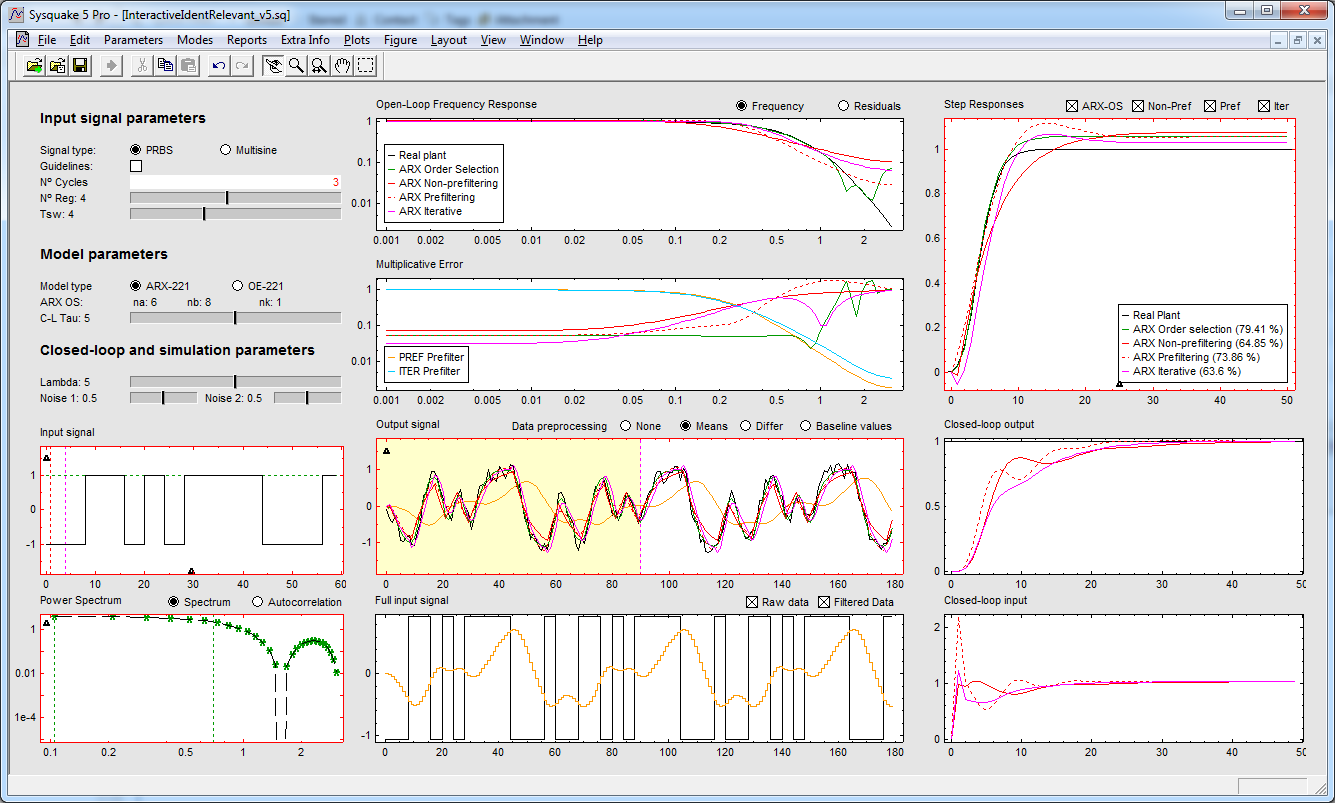Viewport: 1335px width, 803px height.
Task: Uncheck the ARX-OS step response checkbox
Action: [x=1072, y=106]
